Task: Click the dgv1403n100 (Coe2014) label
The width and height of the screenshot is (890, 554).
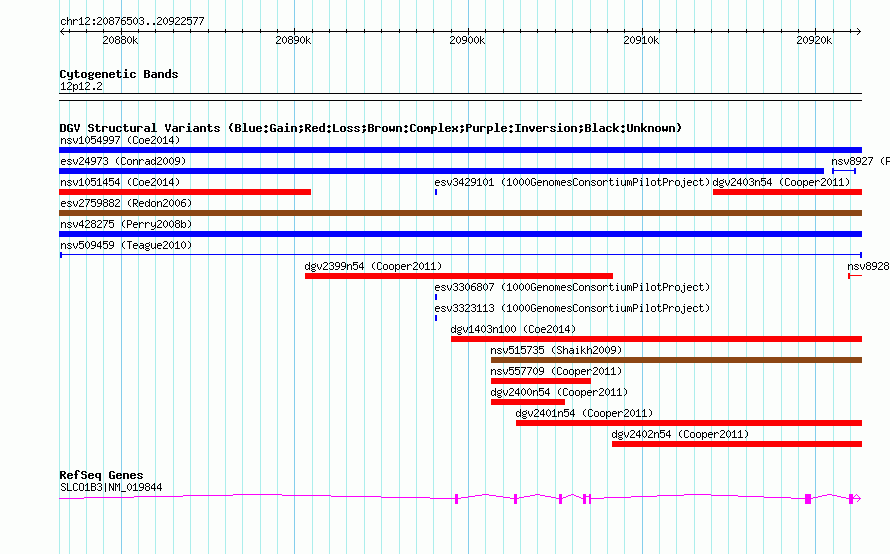Action: (x=513, y=329)
